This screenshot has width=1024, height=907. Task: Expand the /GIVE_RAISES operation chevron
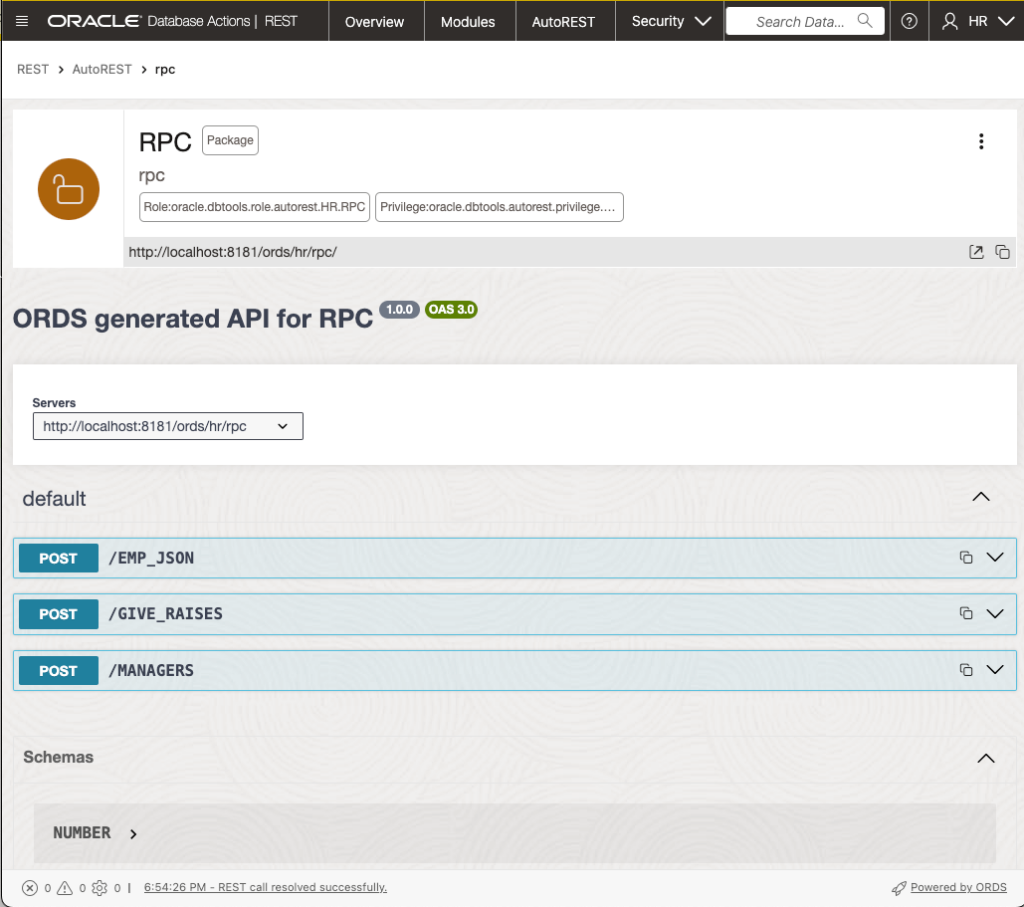[x=995, y=613]
